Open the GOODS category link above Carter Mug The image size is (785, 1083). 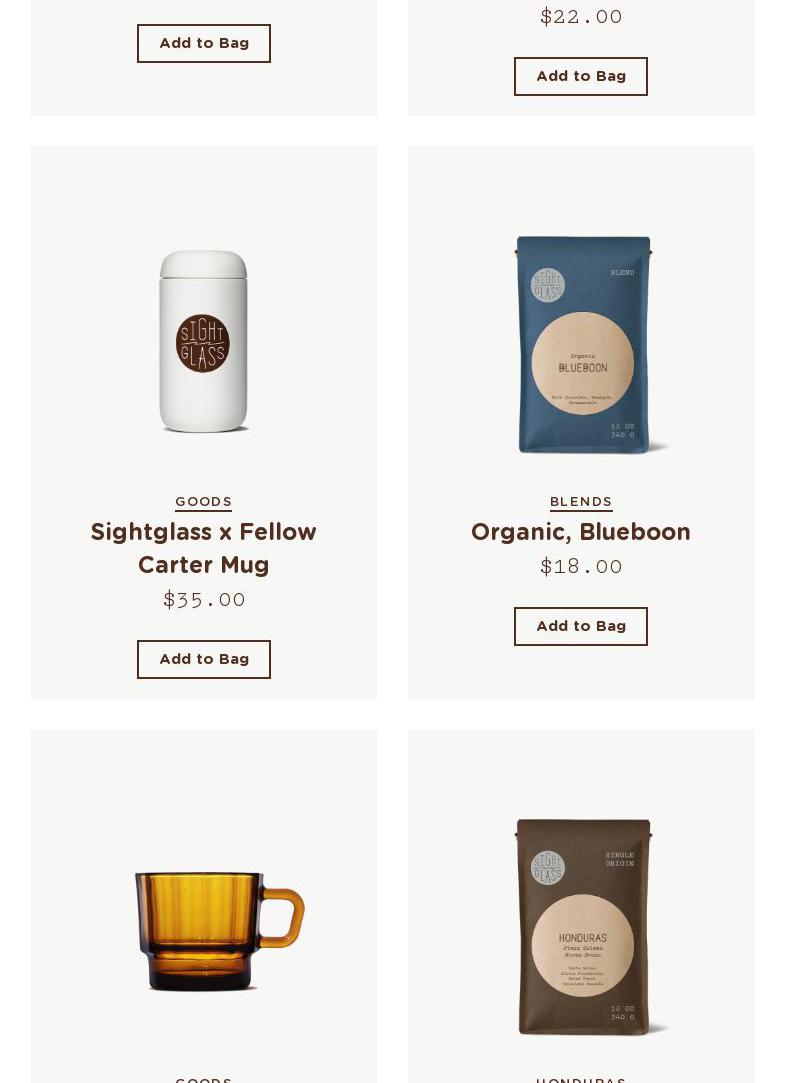pyautogui.click(x=204, y=502)
